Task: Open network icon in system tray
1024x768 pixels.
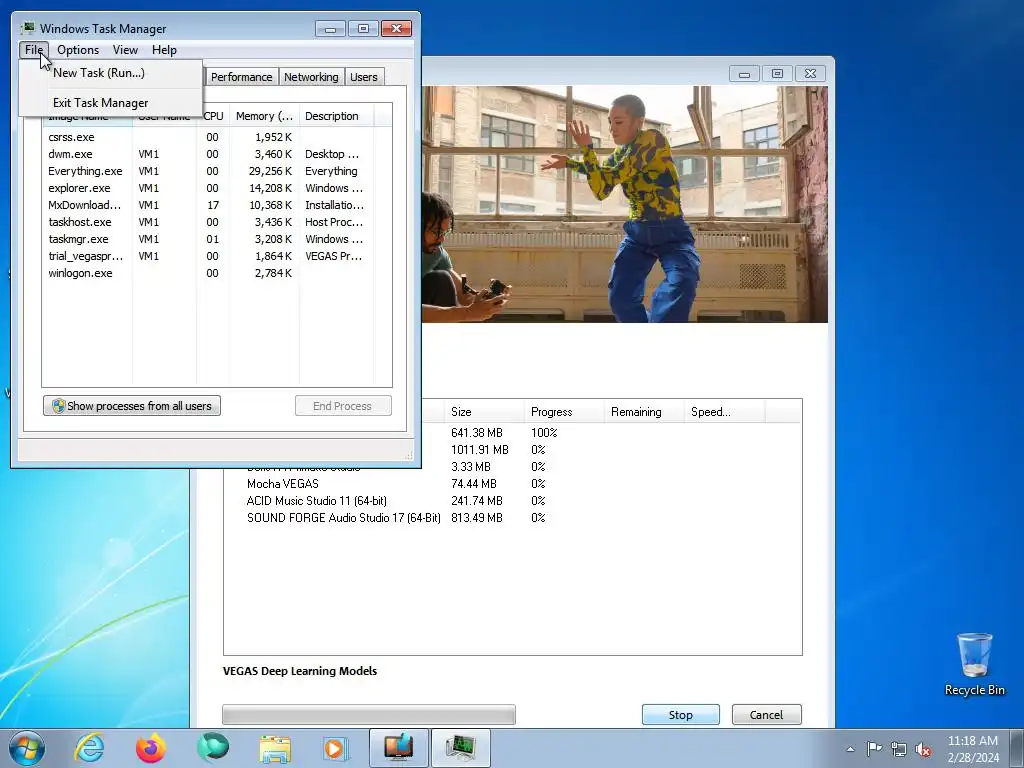Action: (899, 749)
